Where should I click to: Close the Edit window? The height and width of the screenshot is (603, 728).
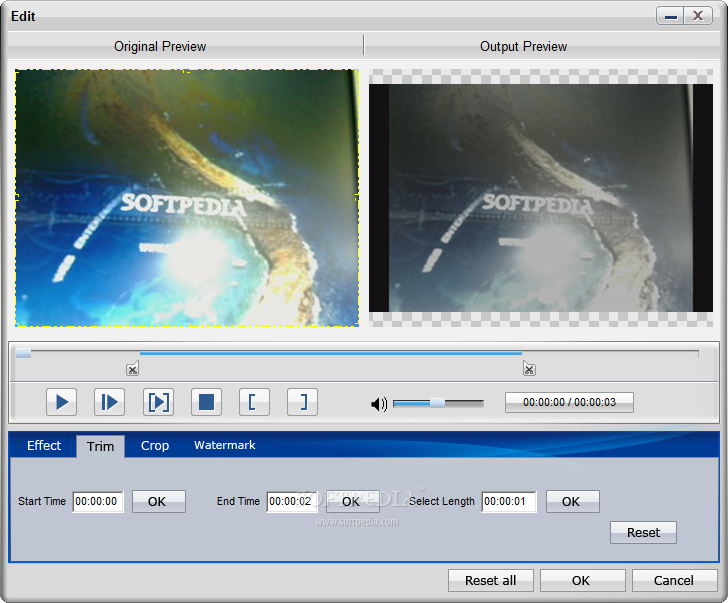pyautogui.click(x=698, y=16)
